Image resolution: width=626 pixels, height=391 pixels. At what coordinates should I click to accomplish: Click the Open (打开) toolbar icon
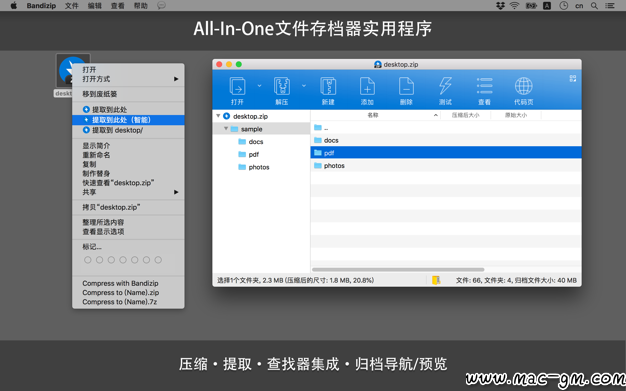point(237,86)
